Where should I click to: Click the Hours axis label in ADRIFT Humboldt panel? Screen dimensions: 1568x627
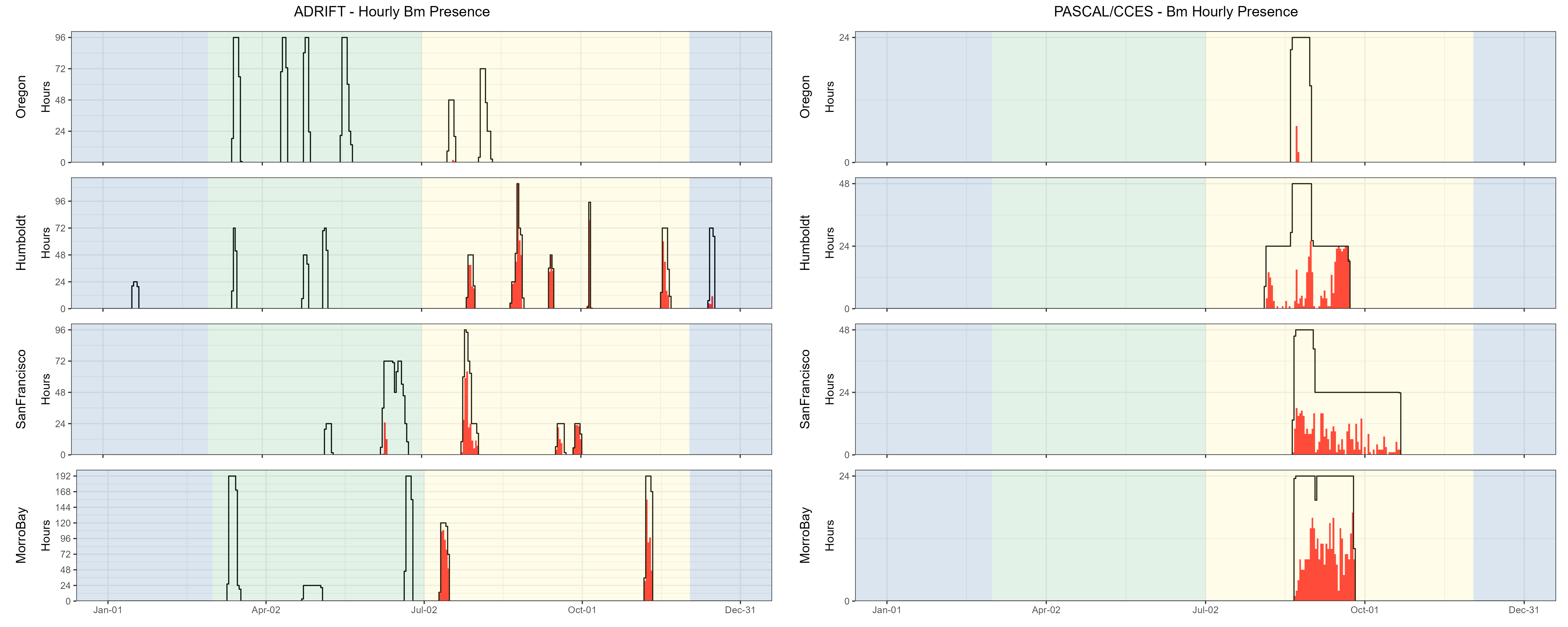46,243
